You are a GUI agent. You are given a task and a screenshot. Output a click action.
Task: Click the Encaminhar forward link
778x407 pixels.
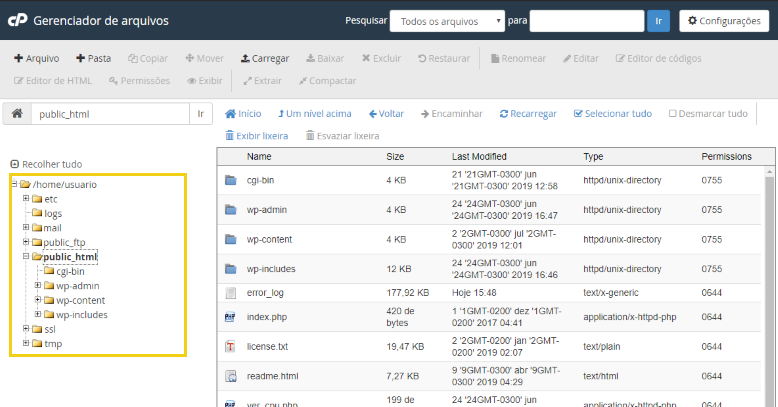point(452,114)
